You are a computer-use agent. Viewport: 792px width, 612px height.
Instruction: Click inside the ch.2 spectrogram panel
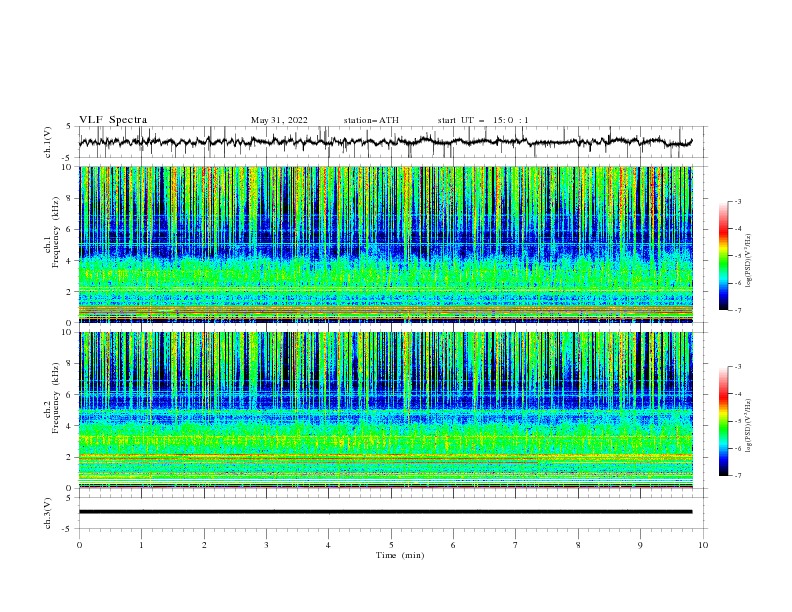click(x=385, y=410)
